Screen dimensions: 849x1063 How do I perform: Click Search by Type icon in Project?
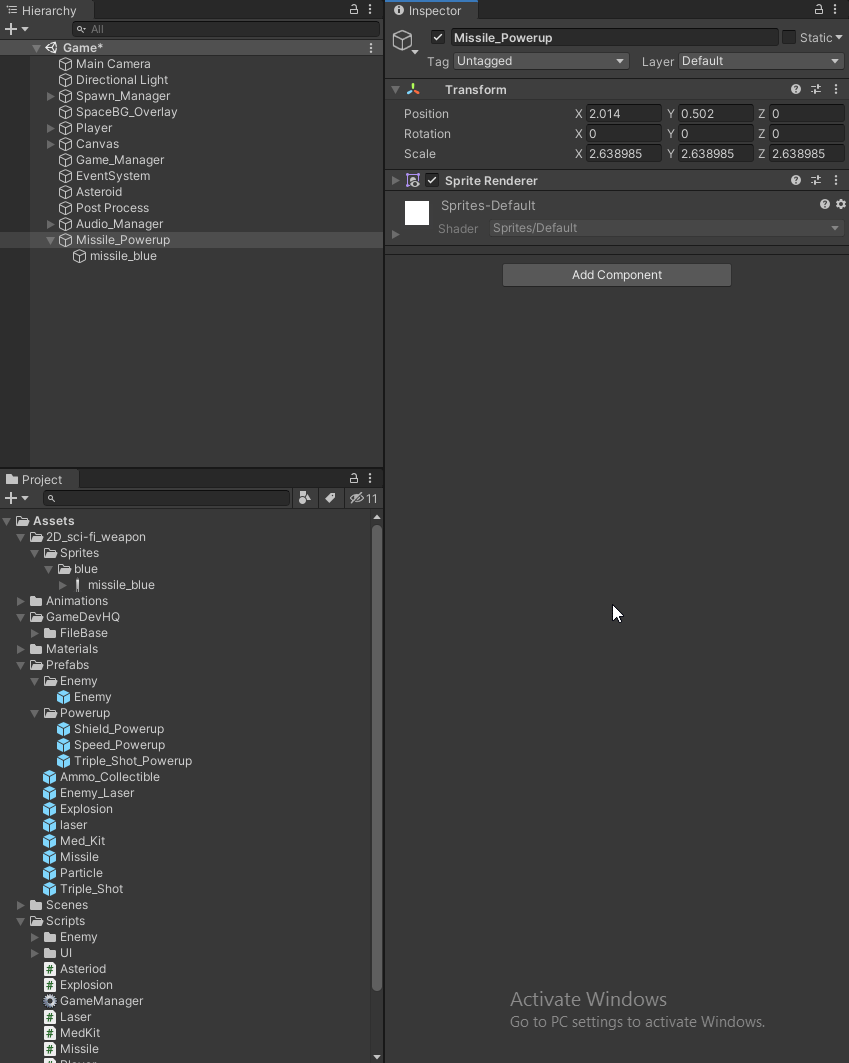pos(305,498)
